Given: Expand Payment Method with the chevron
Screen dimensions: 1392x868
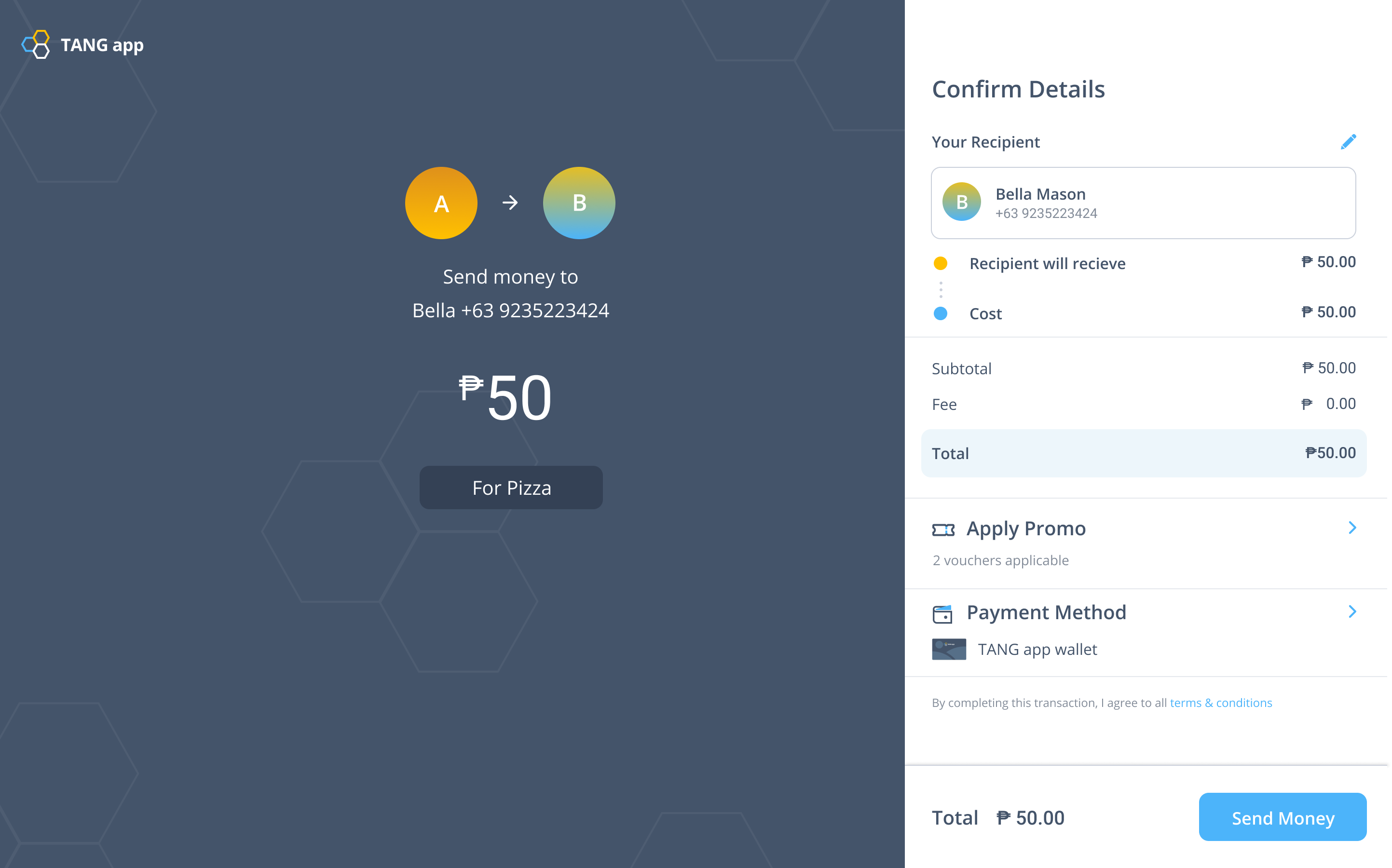Looking at the screenshot, I should coord(1352,611).
